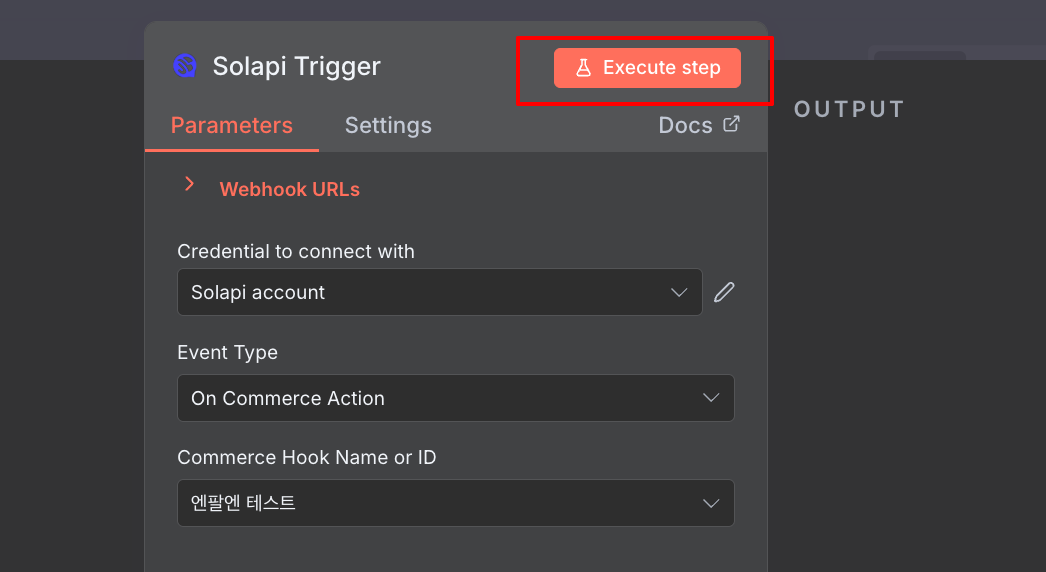1046x572 pixels.
Task: Click the Commerce Hook dropdown chevron arrow
Action: 711,503
